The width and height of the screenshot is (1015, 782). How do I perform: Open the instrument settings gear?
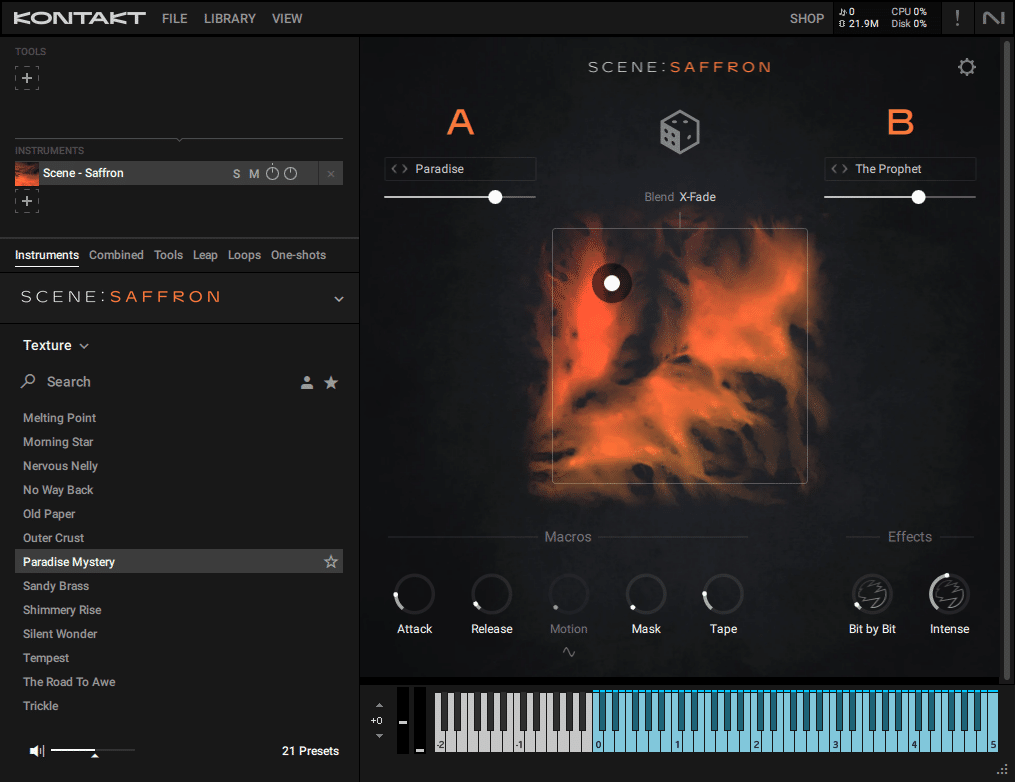(966, 67)
